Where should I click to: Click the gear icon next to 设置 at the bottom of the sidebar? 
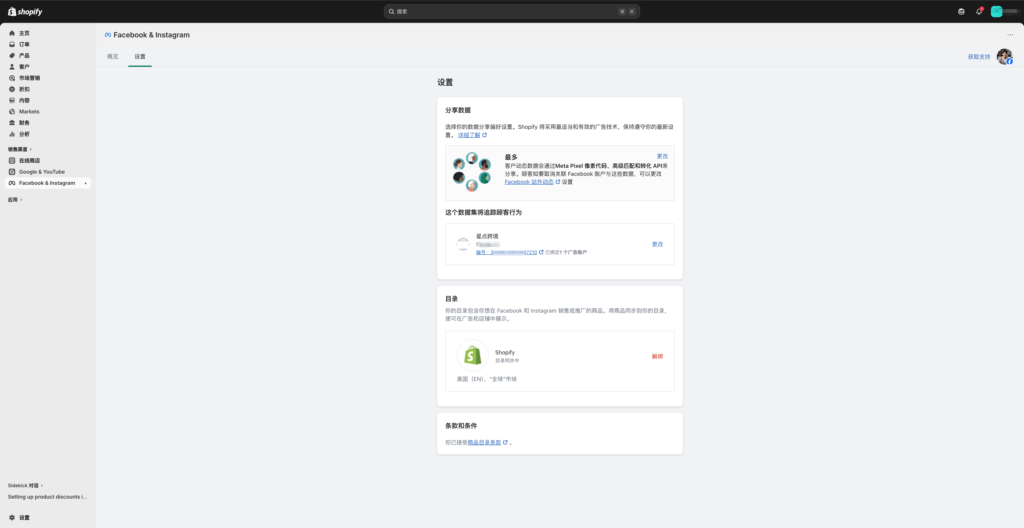pos(12,518)
